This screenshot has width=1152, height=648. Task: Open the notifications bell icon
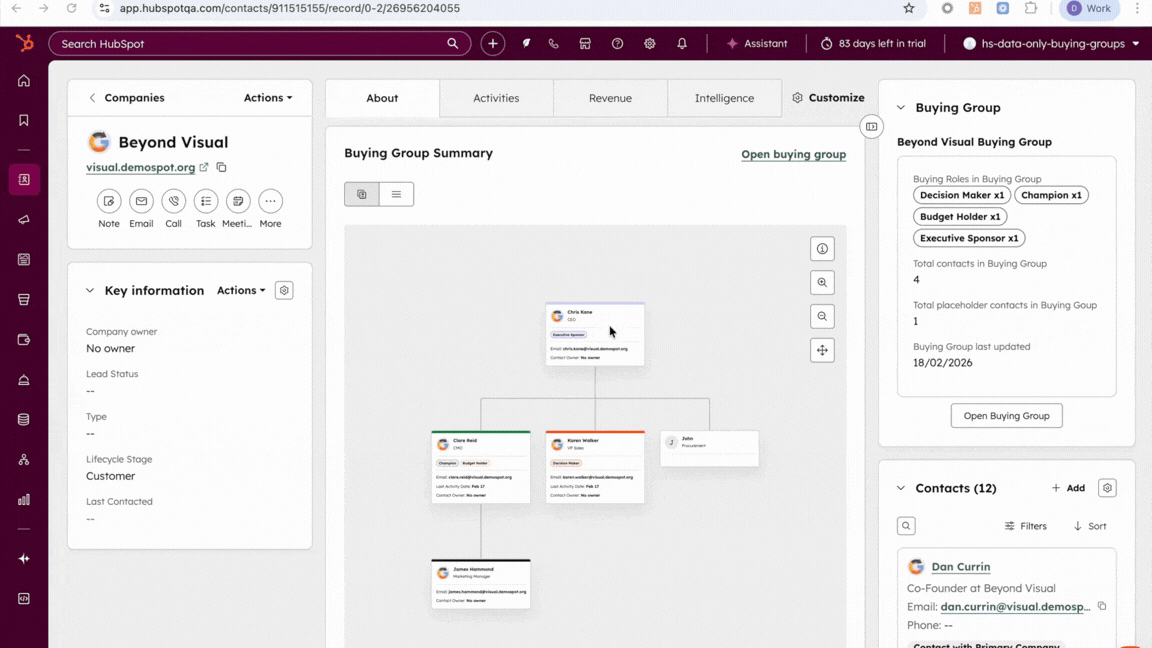pos(682,44)
